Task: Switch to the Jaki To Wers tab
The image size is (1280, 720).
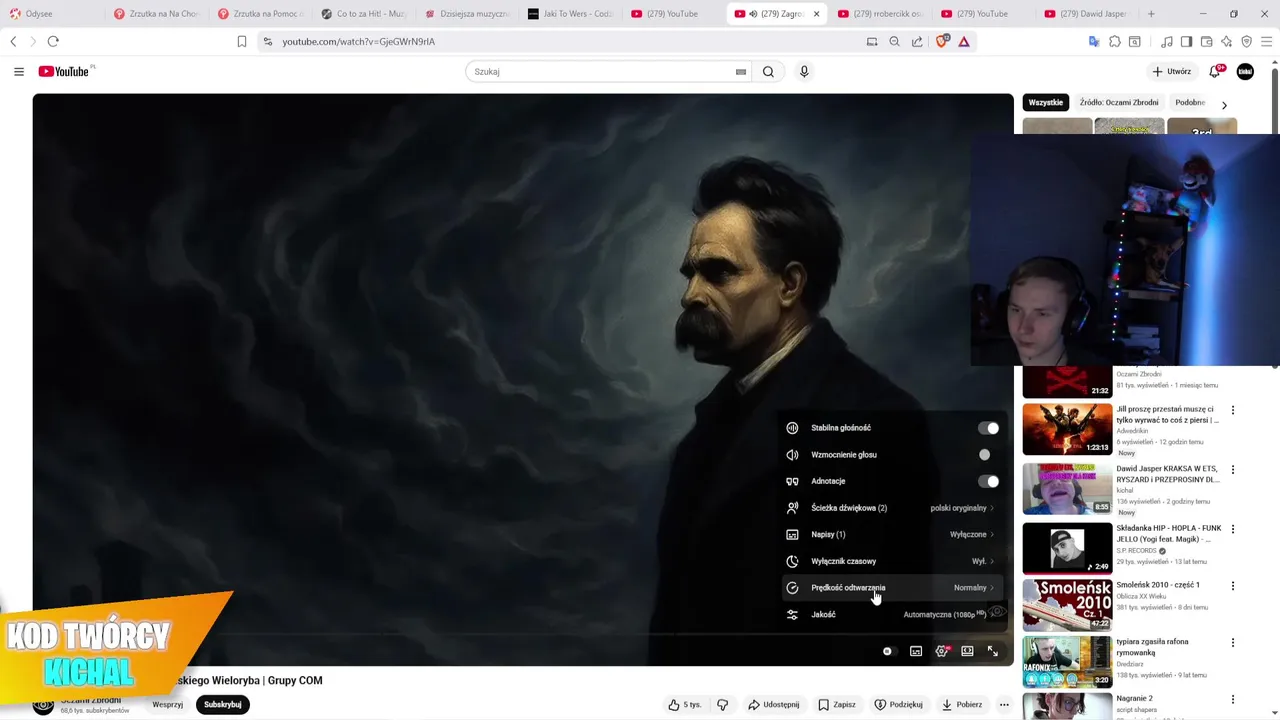Action: pyautogui.click(x=568, y=14)
